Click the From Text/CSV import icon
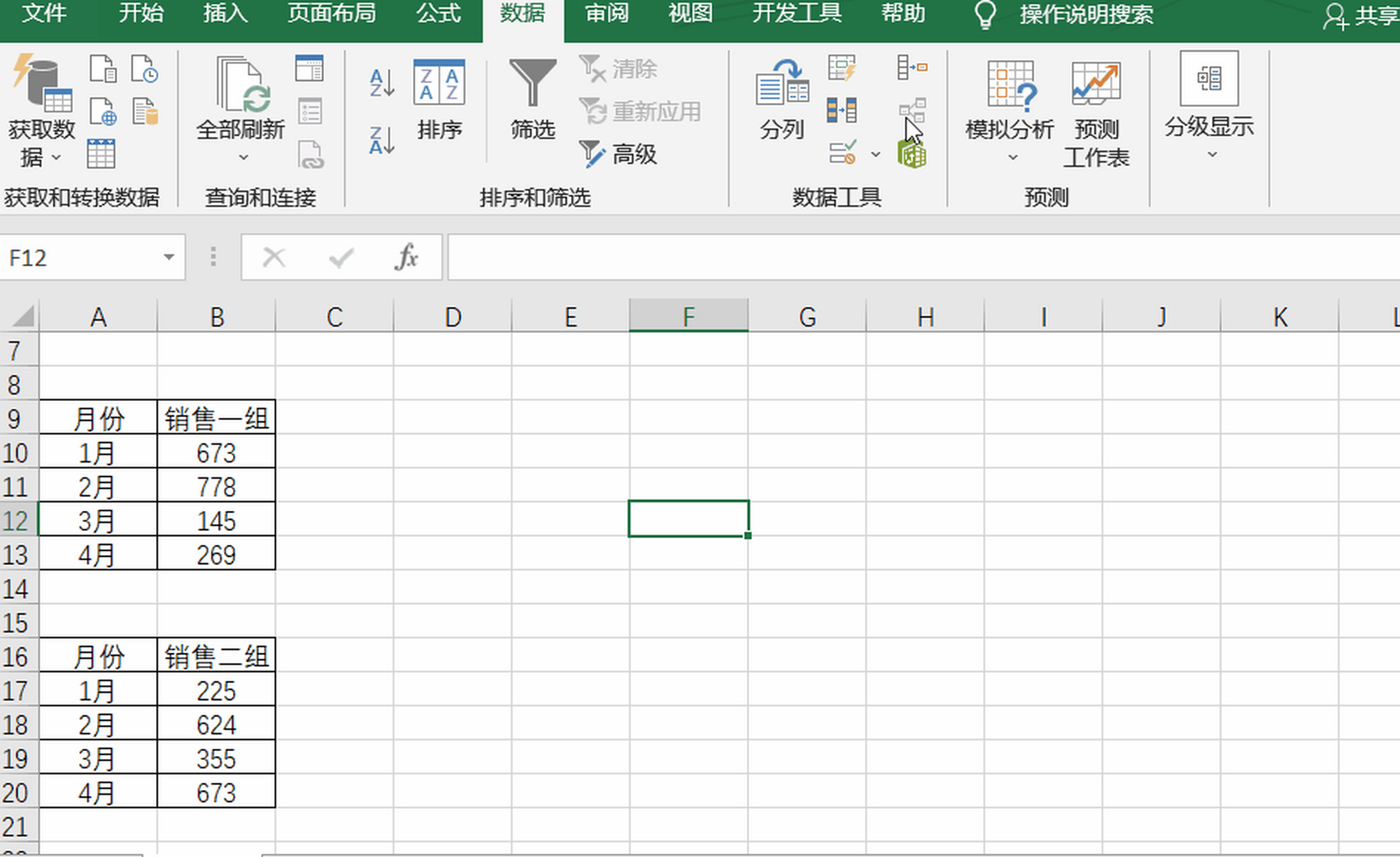 [103, 68]
